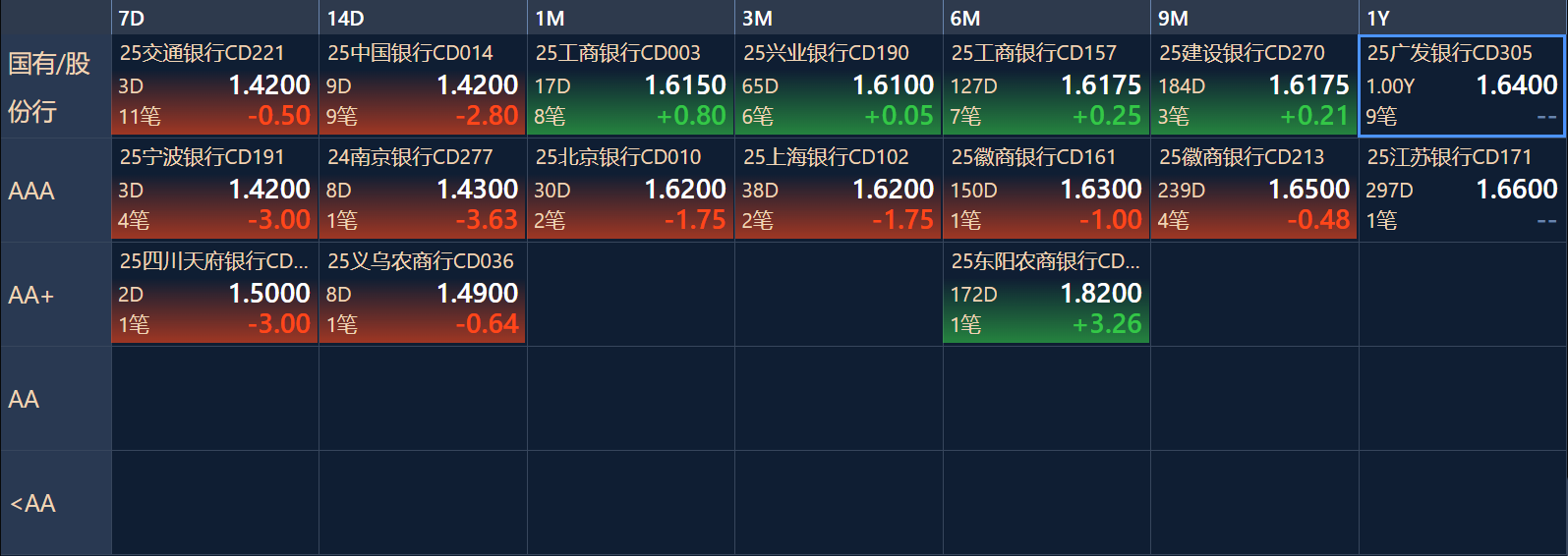
Task: Select the 1Y tenor column header
Action: (1463, 18)
